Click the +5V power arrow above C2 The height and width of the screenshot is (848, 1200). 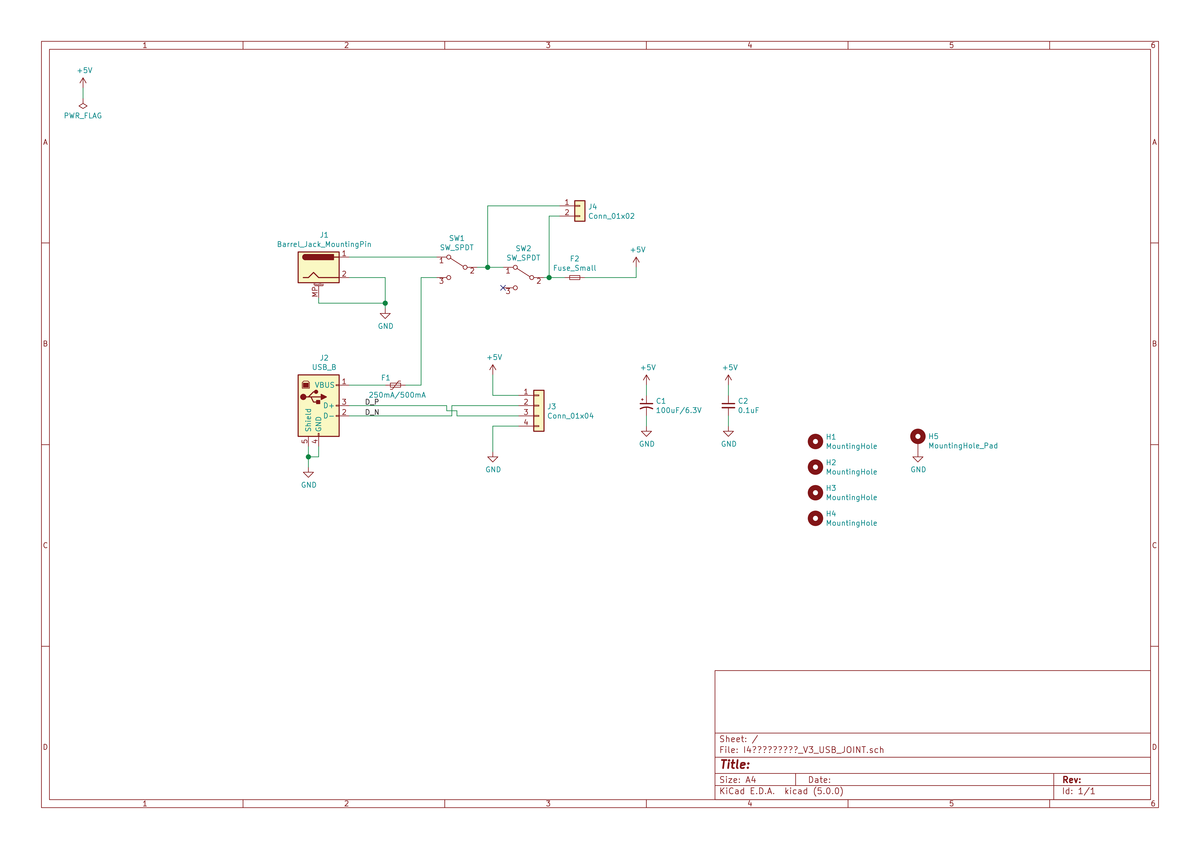coord(728,379)
